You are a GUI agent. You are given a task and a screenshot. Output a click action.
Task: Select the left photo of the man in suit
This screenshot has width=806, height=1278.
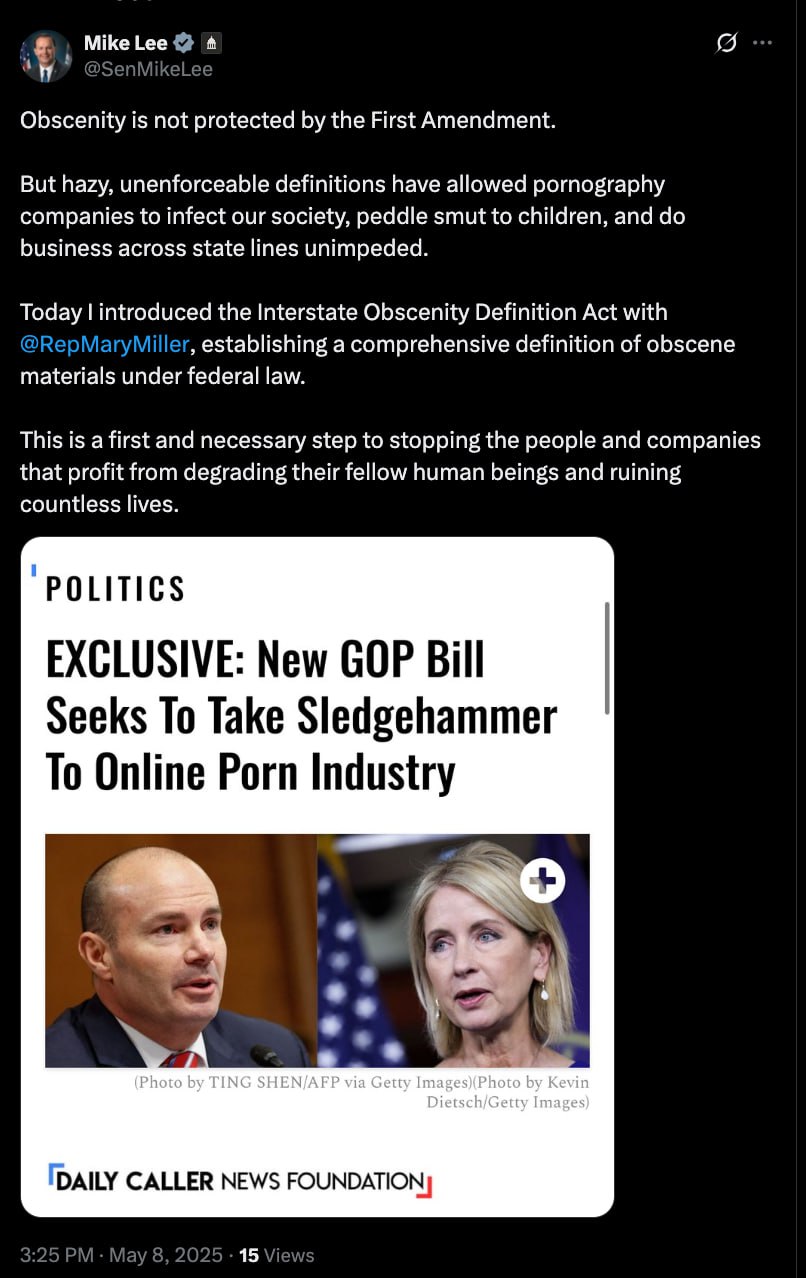181,951
